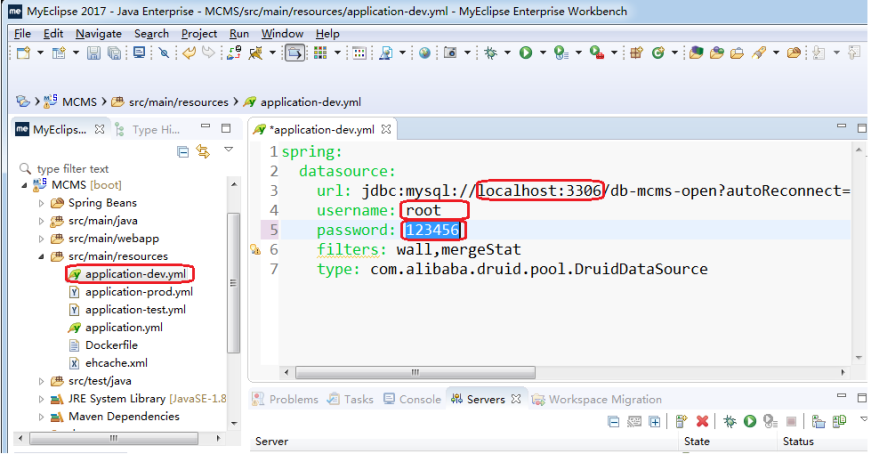Click the Tomcat cat server icon

tap(256, 53)
